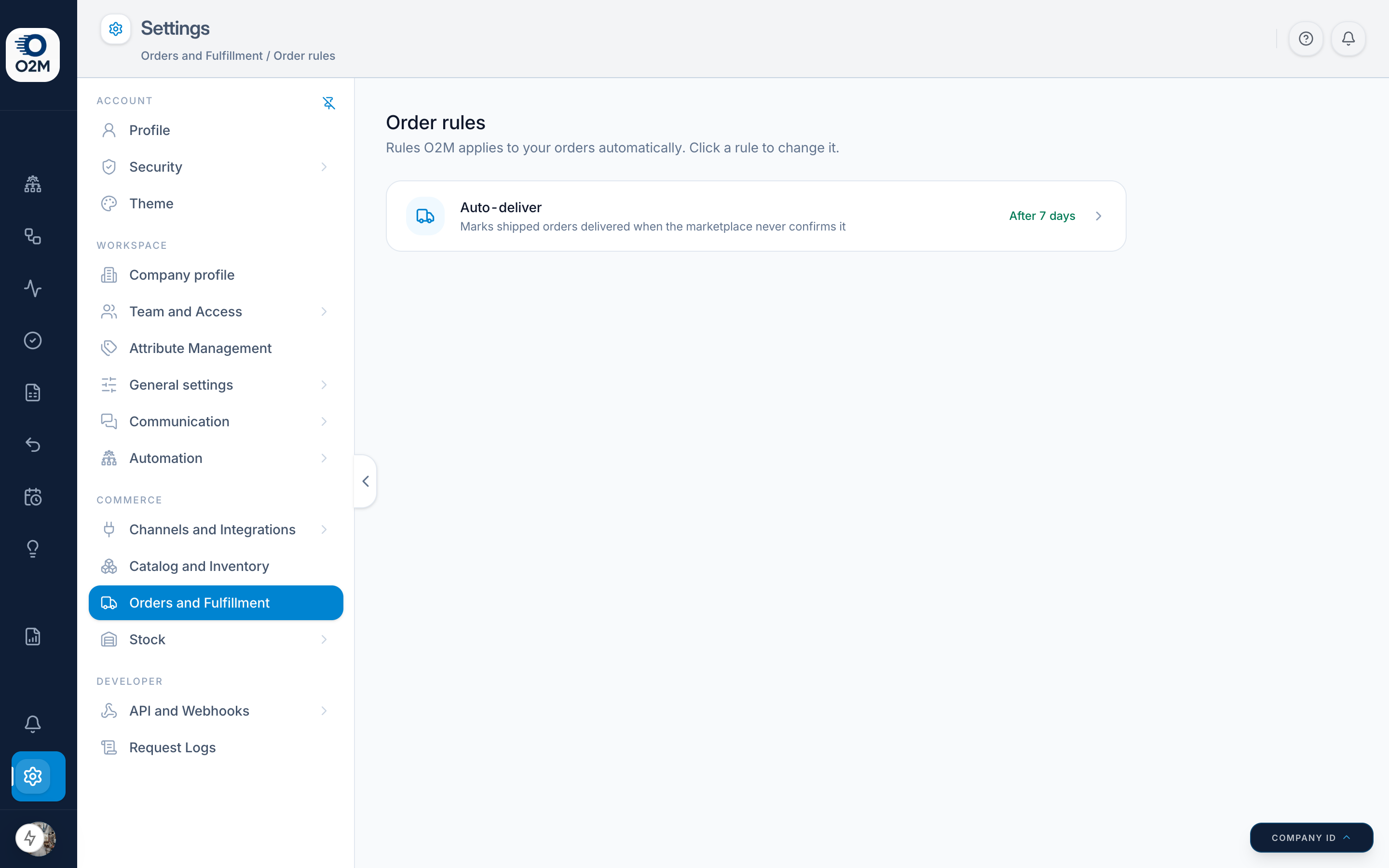Expand the Automation settings section
The image size is (1389, 868).
click(216, 458)
